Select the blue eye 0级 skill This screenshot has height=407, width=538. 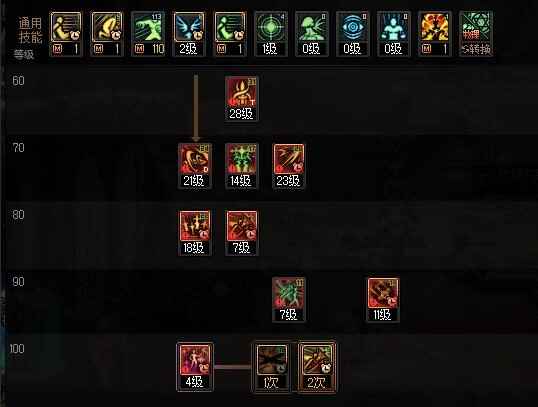[x=352, y=34]
